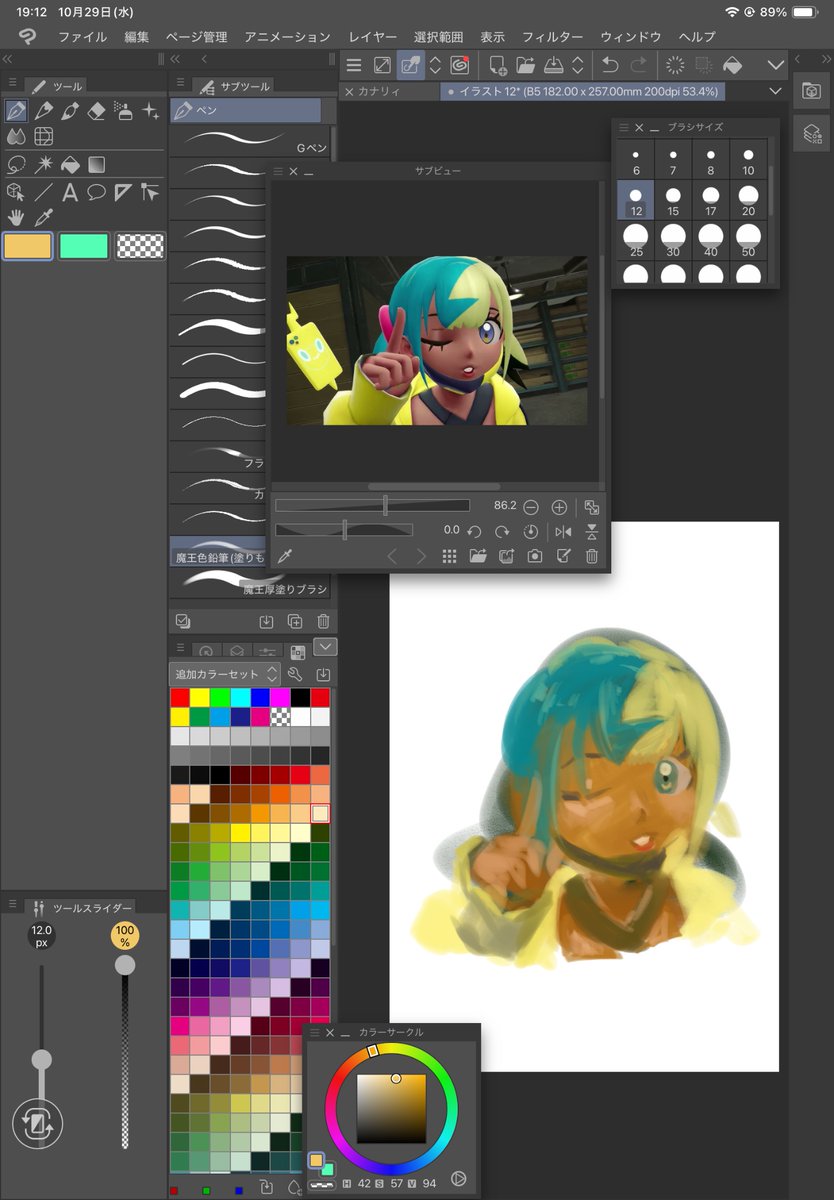Click the up-down arrows beside save icon
This screenshot has width=834, height=1200.
pos(578,65)
